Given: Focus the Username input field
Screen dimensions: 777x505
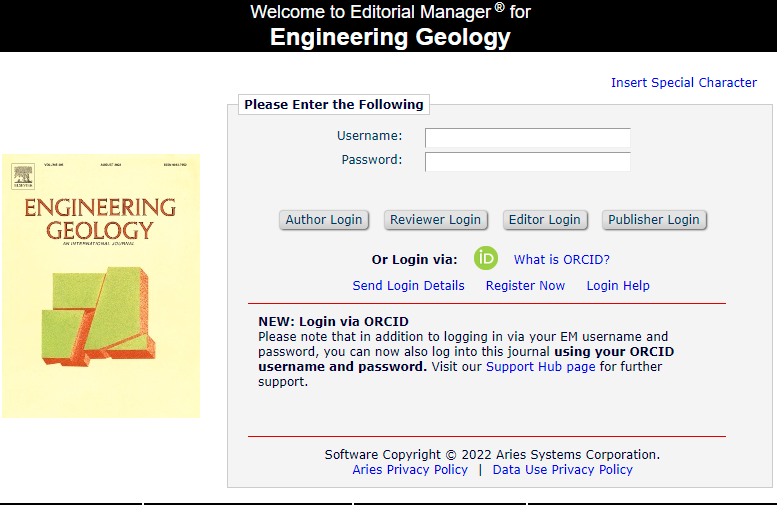Looking at the screenshot, I should (527, 137).
